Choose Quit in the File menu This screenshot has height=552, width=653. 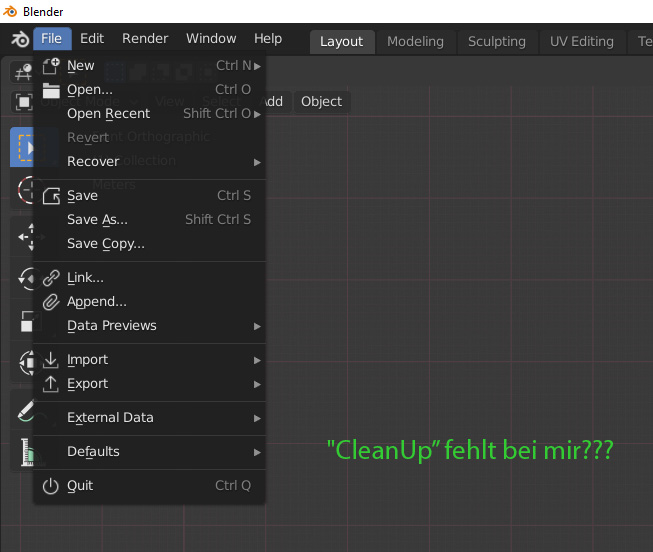pyautogui.click(x=150, y=486)
